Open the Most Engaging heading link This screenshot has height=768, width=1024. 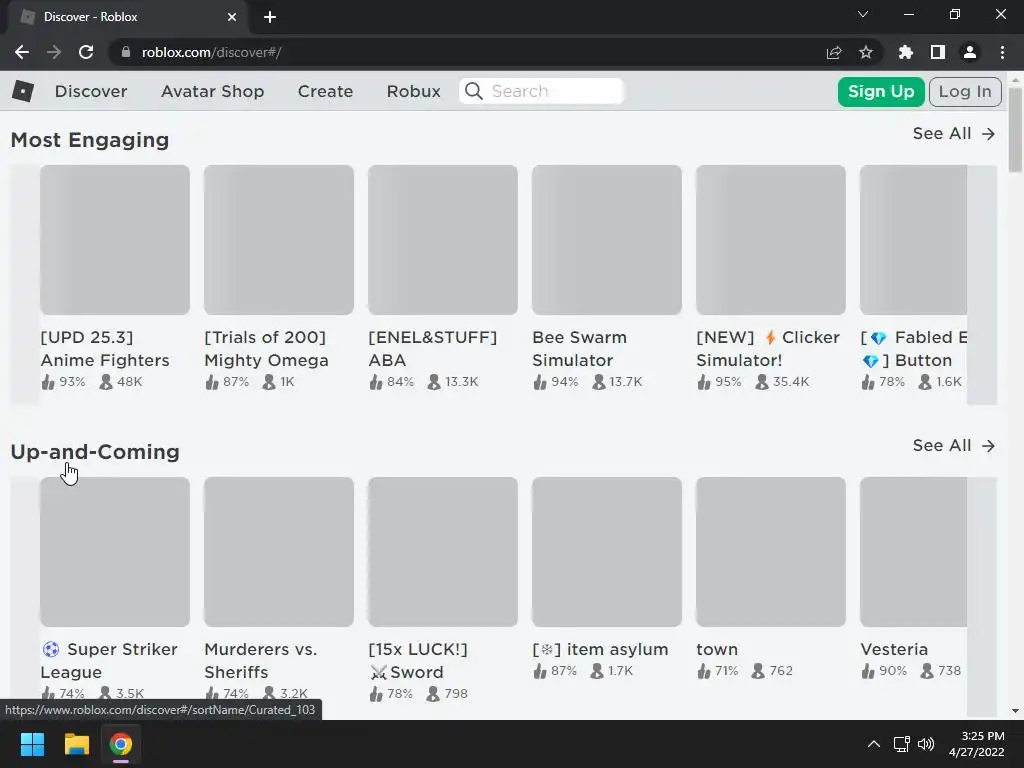click(x=89, y=140)
